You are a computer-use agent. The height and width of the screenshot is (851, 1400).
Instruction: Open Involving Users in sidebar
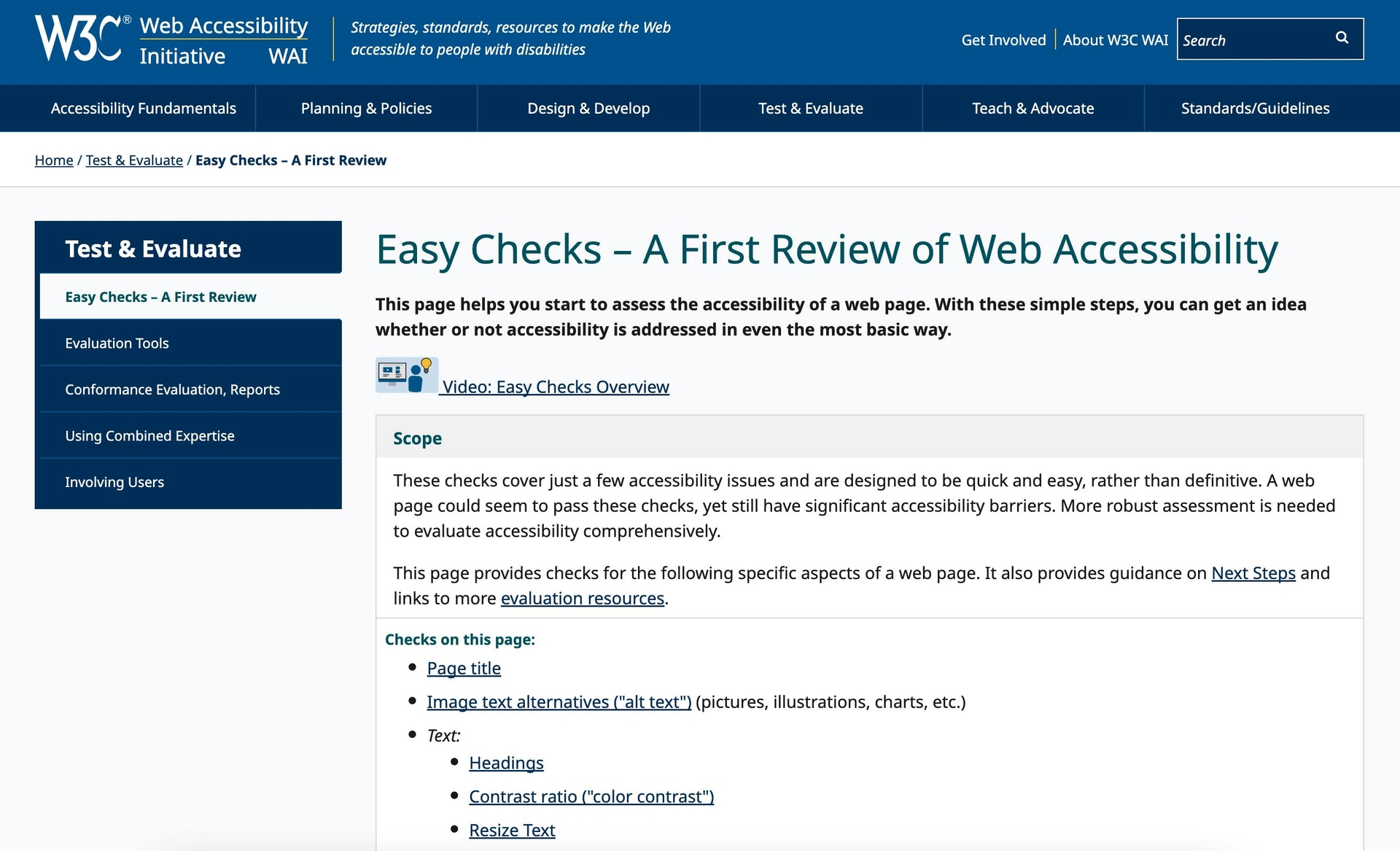tap(114, 482)
